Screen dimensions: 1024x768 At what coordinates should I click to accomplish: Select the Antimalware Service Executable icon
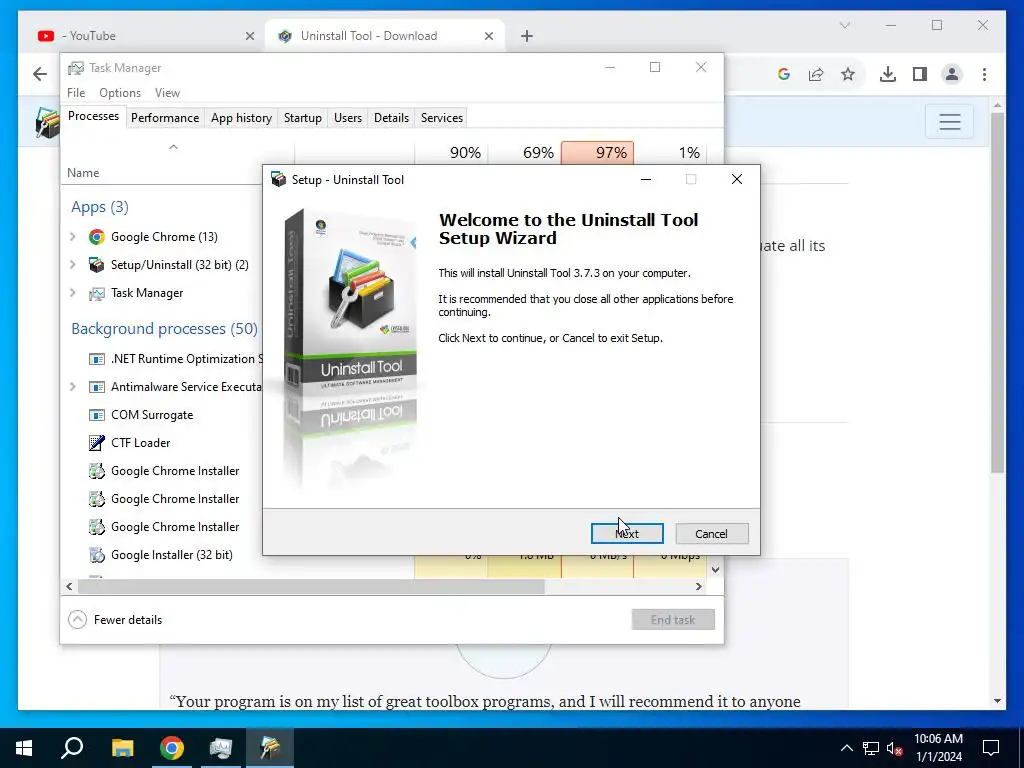click(97, 387)
